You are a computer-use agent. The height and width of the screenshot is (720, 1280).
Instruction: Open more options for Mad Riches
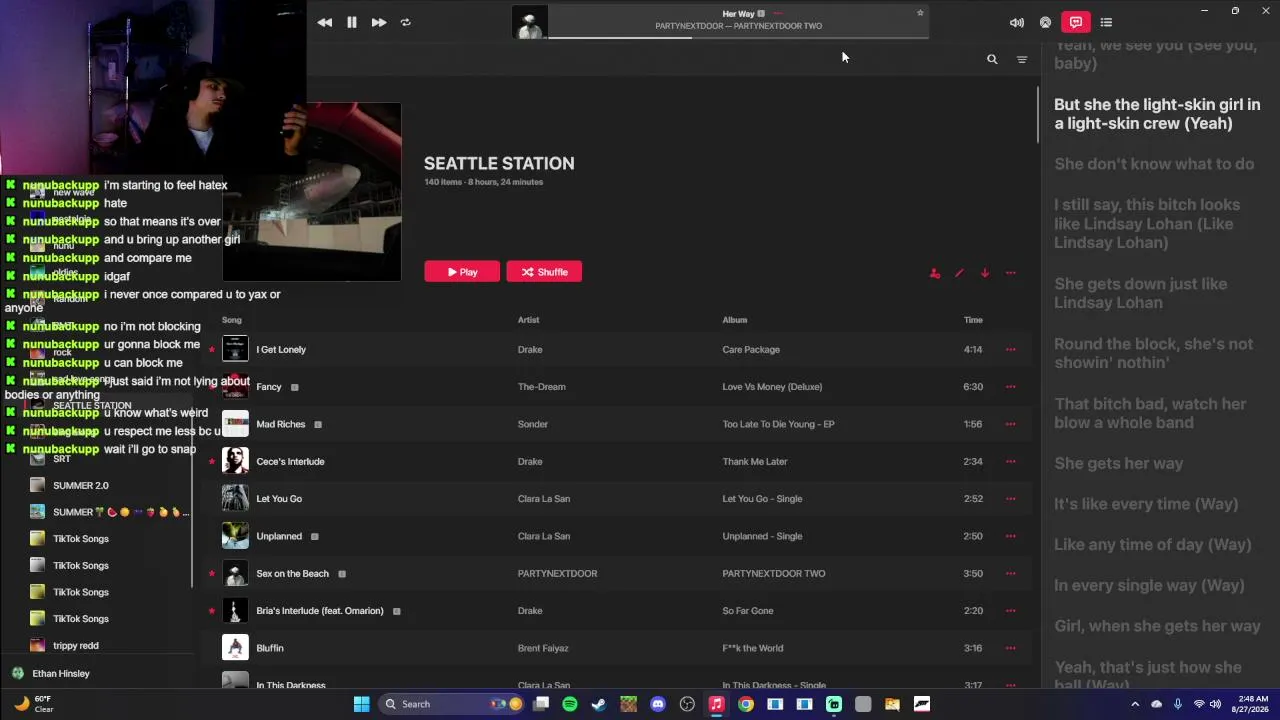(x=1011, y=424)
